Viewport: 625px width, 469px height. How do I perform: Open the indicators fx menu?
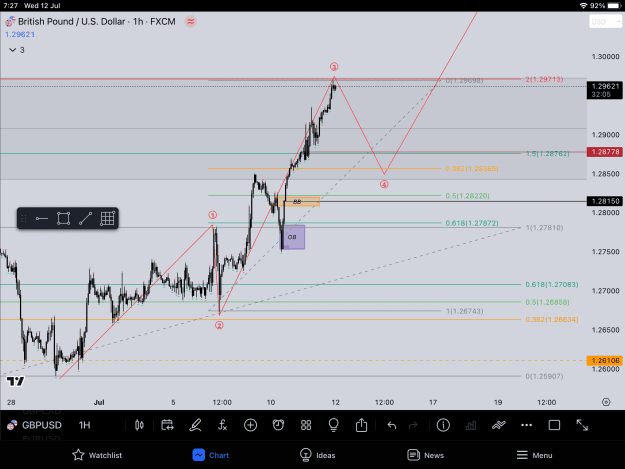point(222,425)
